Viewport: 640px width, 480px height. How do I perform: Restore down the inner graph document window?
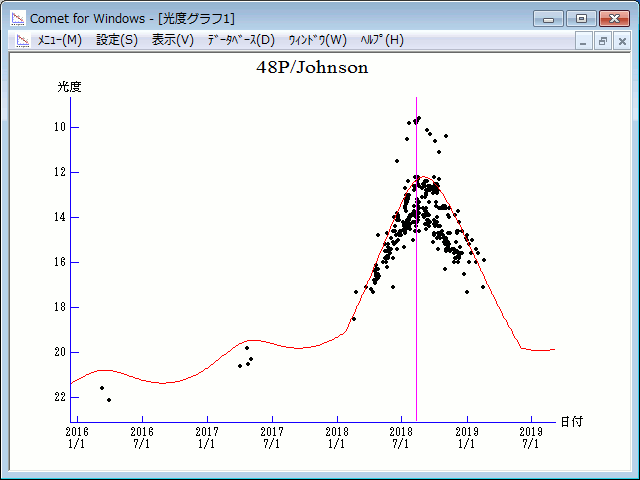tap(603, 41)
